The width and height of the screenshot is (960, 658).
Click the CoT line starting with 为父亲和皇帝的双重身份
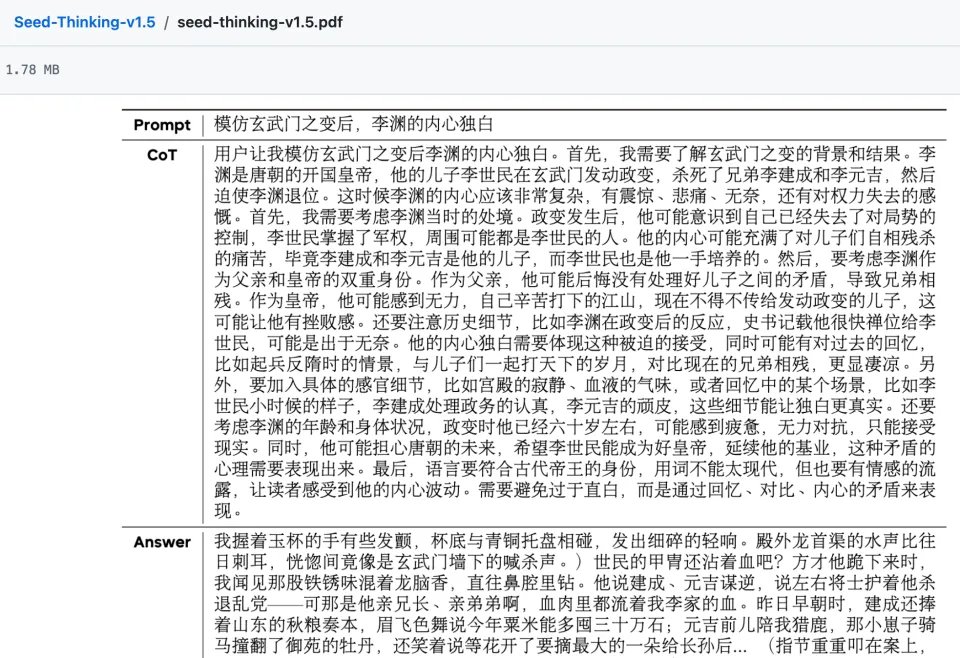point(575,276)
